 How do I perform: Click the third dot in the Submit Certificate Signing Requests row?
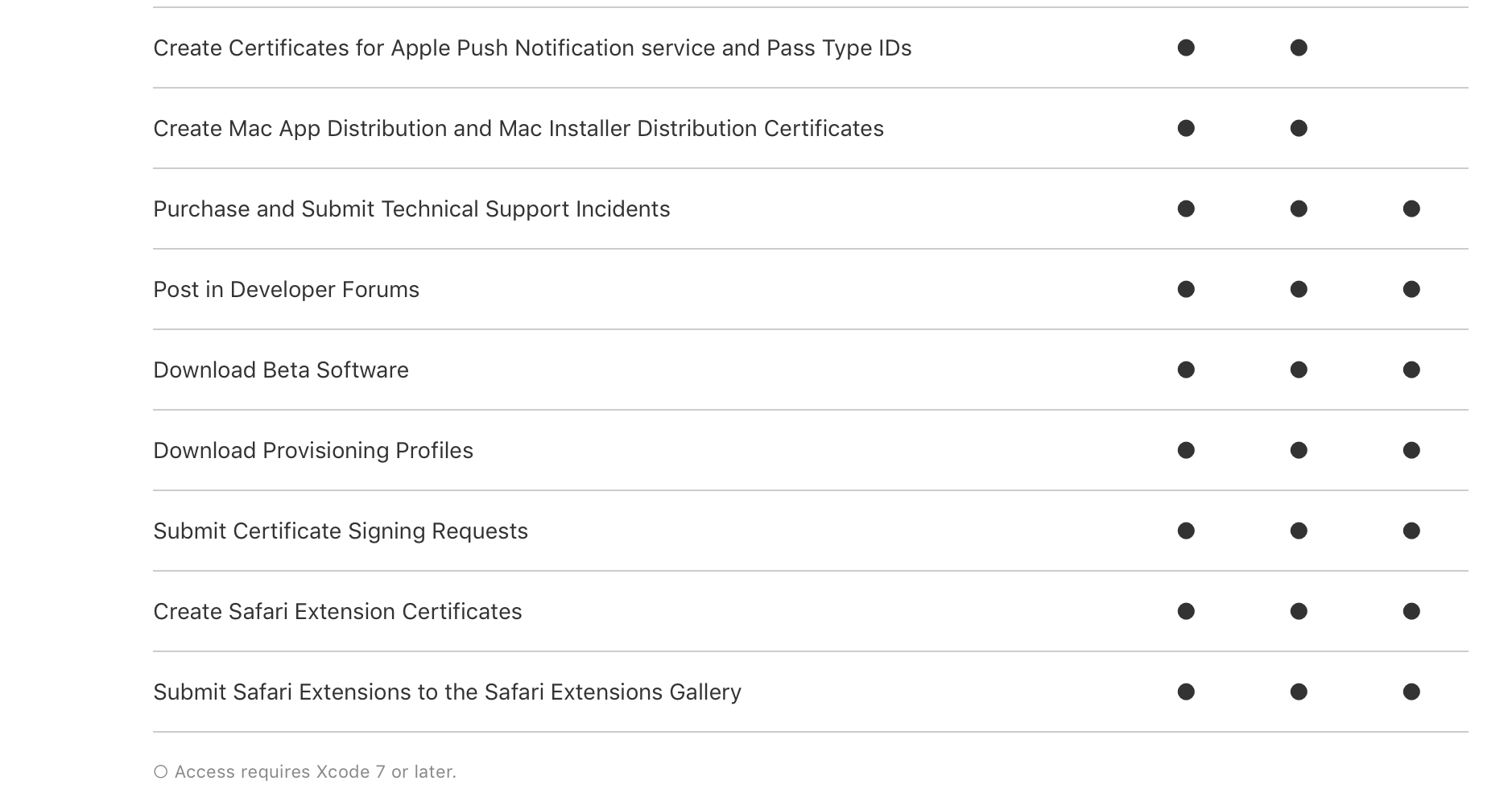coord(1411,531)
